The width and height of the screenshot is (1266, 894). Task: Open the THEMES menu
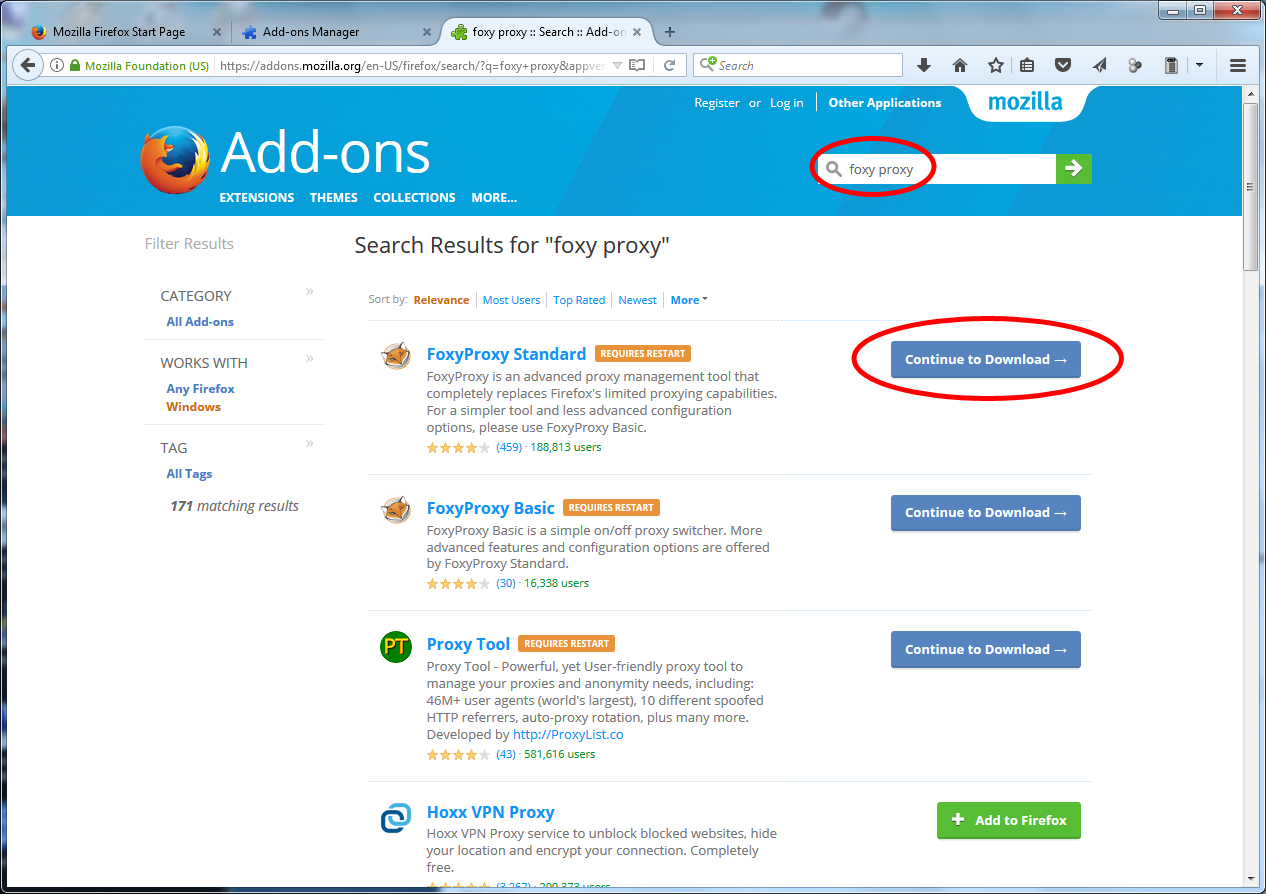334,198
